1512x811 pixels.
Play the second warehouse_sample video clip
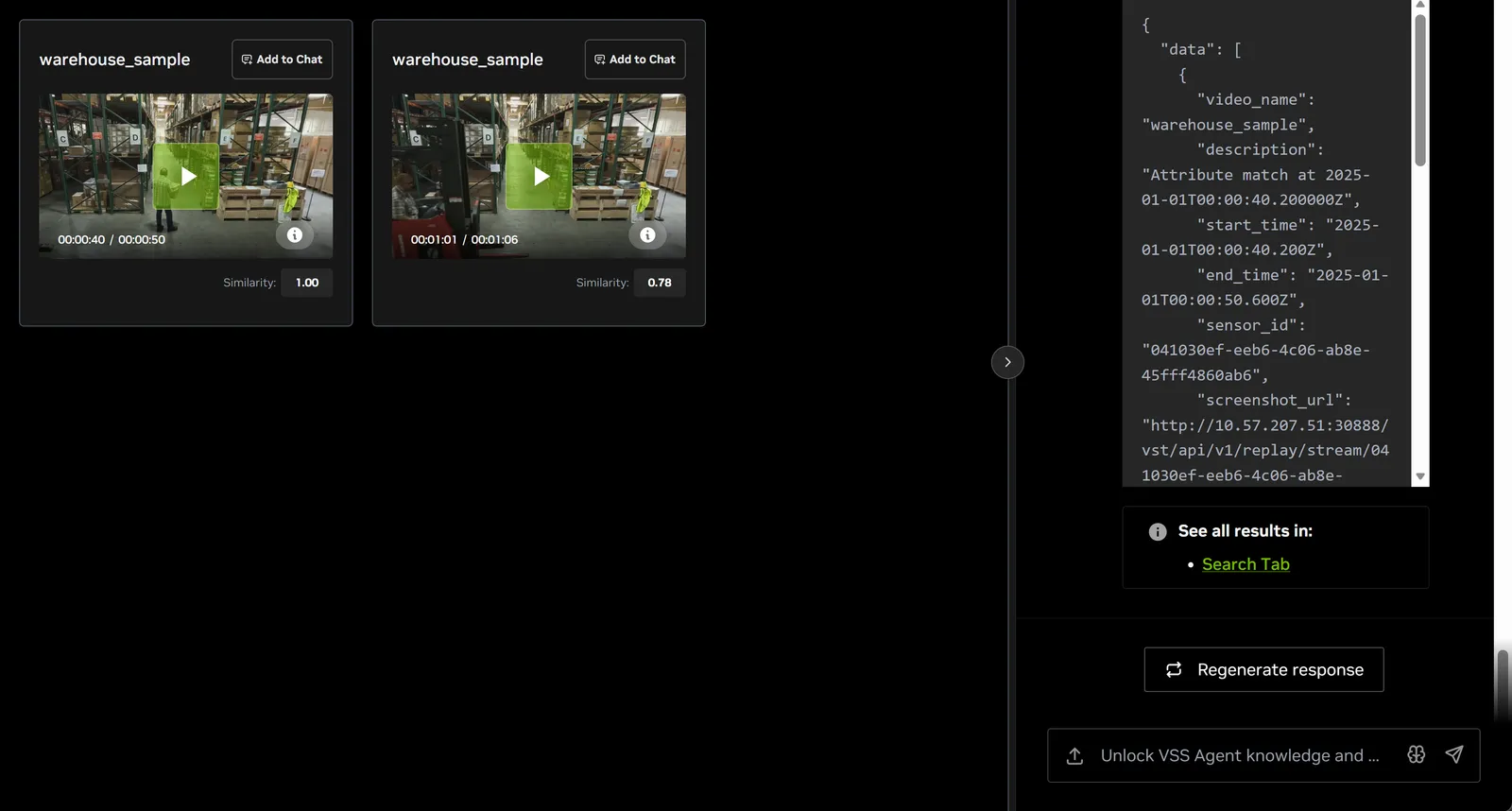pos(541,177)
